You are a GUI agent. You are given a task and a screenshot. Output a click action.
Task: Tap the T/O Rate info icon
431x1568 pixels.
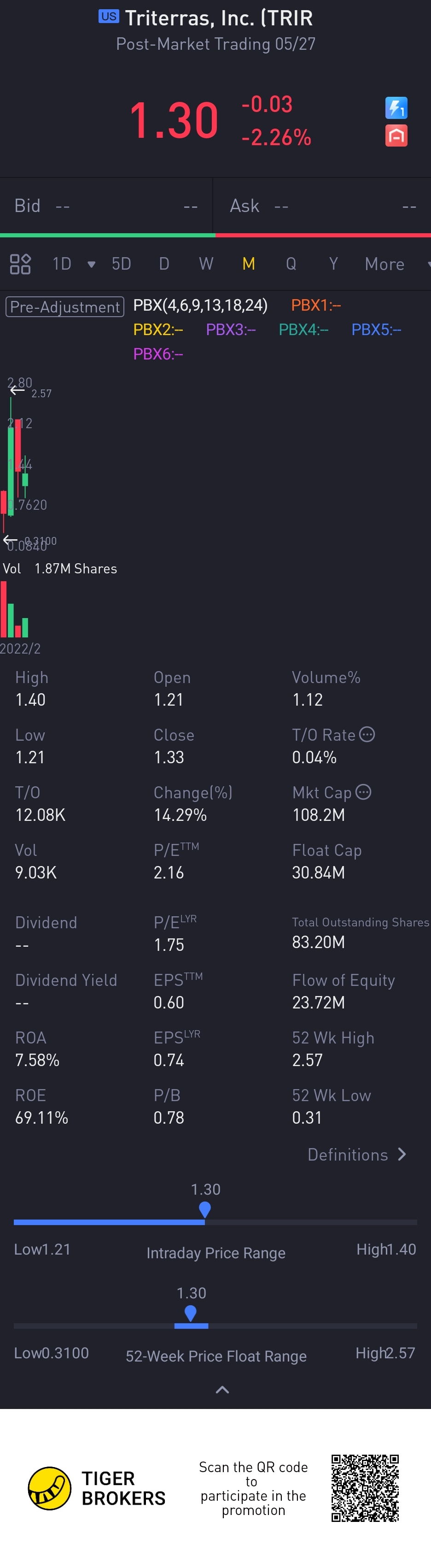[367, 735]
